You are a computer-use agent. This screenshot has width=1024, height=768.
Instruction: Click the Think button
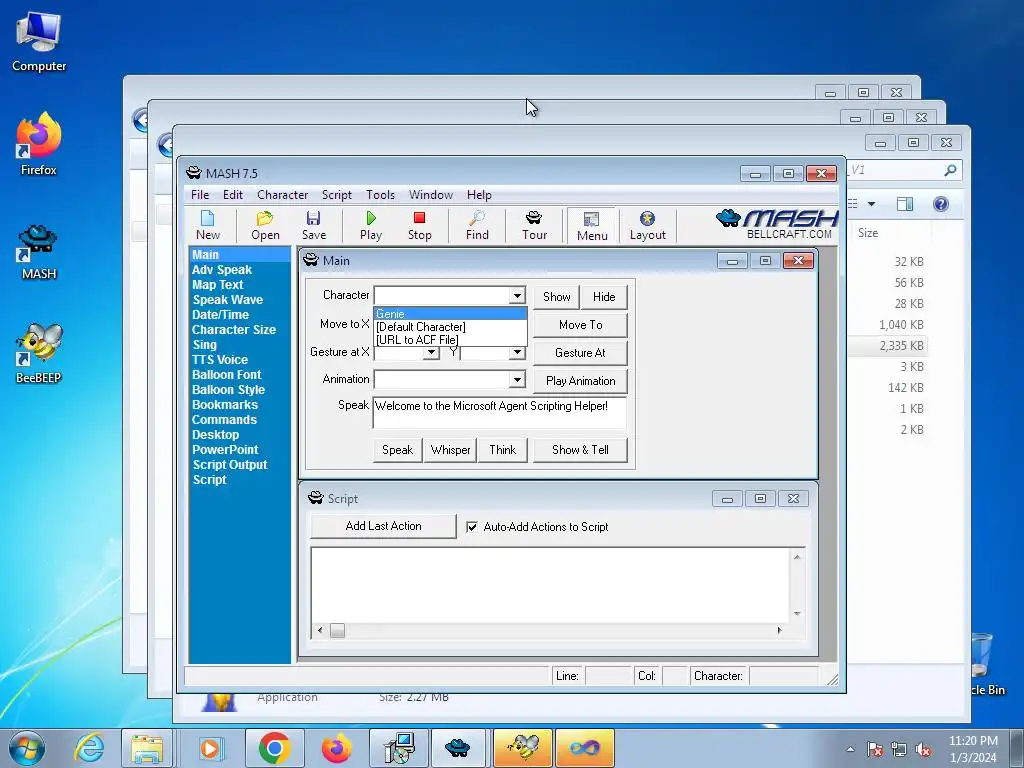pyautogui.click(x=502, y=450)
